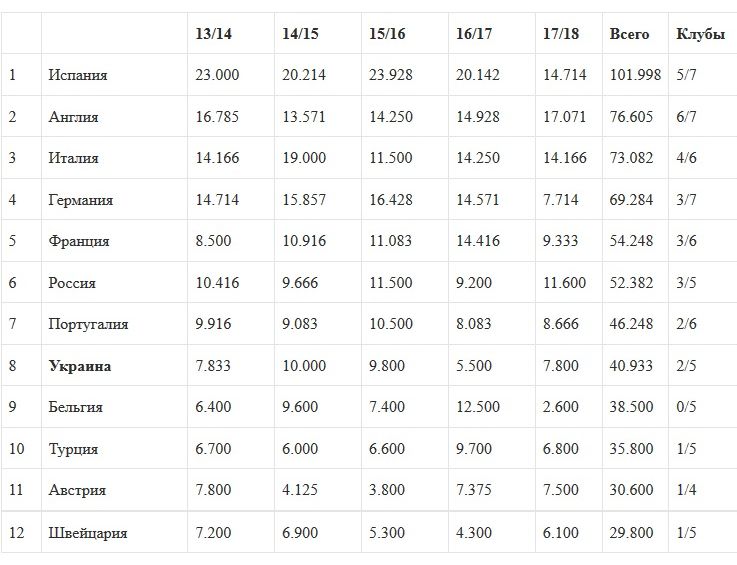
Task: Click the Франция country name
Action: pos(79,241)
